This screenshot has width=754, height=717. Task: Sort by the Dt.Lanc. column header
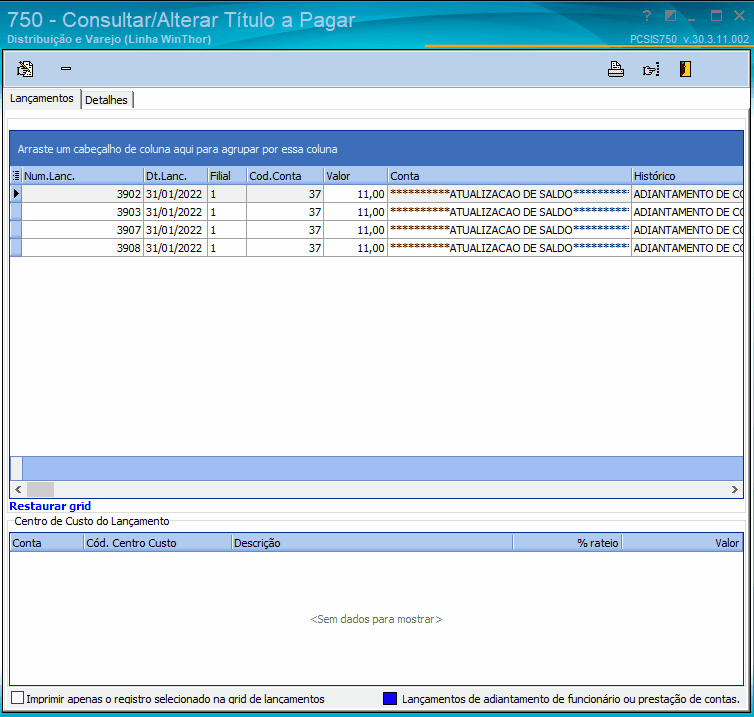tap(176, 176)
